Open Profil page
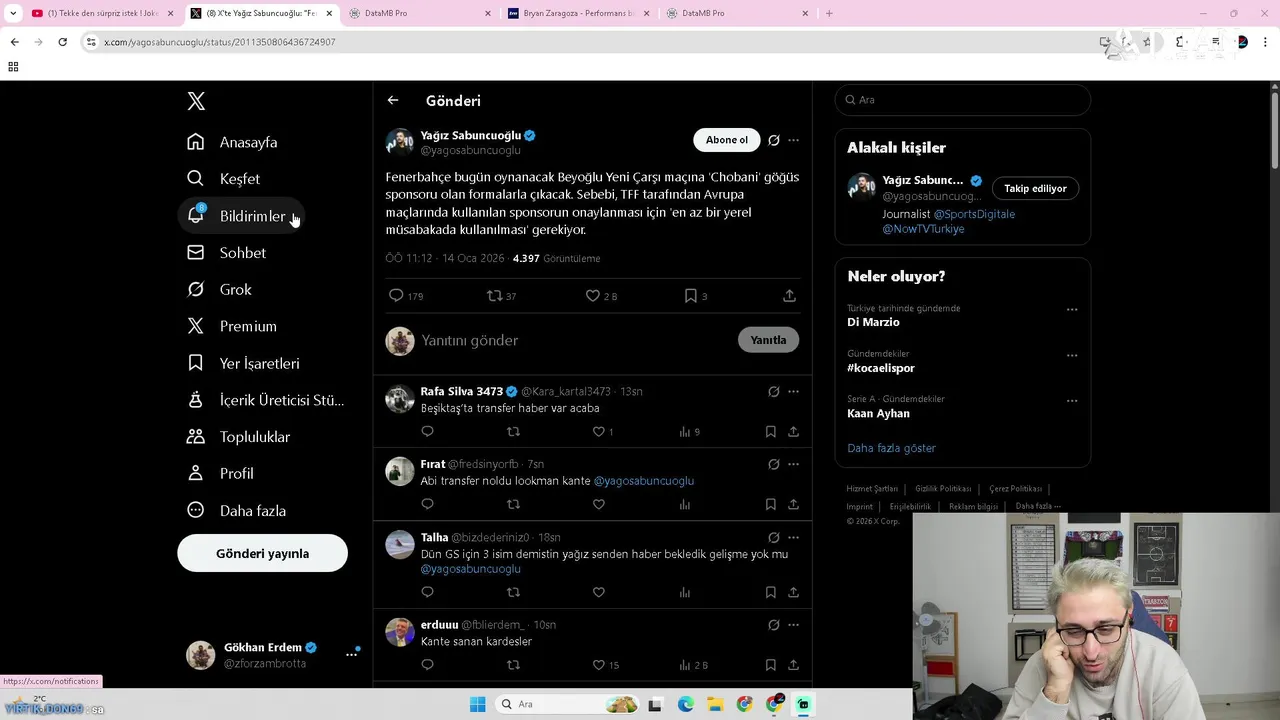 click(220, 474)
